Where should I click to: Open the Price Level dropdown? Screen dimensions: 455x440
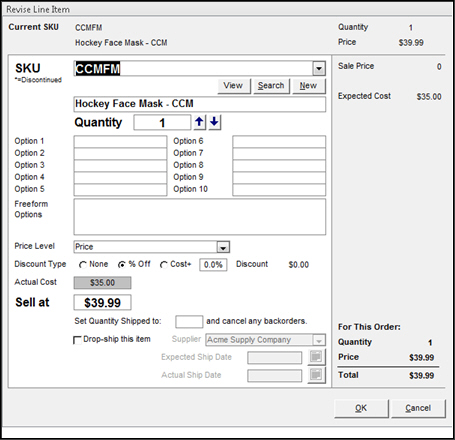(223, 247)
